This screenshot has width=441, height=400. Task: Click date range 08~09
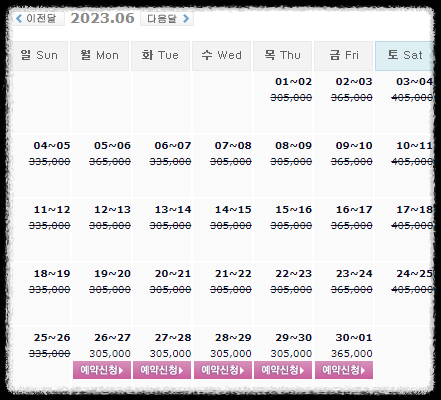293,146
